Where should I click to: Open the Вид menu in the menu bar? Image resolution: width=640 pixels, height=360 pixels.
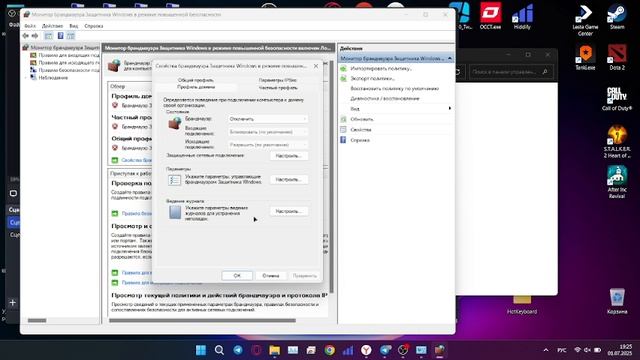click(73, 26)
